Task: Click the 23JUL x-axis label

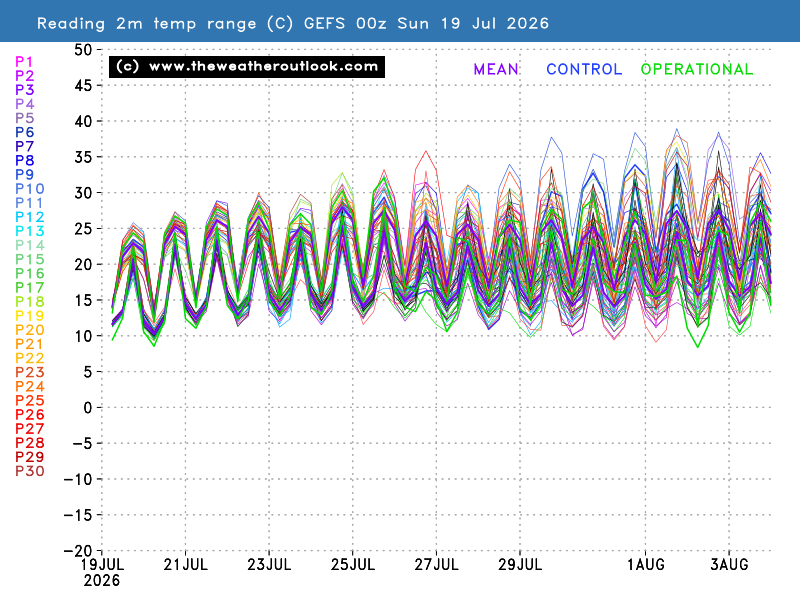Action: (269, 565)
